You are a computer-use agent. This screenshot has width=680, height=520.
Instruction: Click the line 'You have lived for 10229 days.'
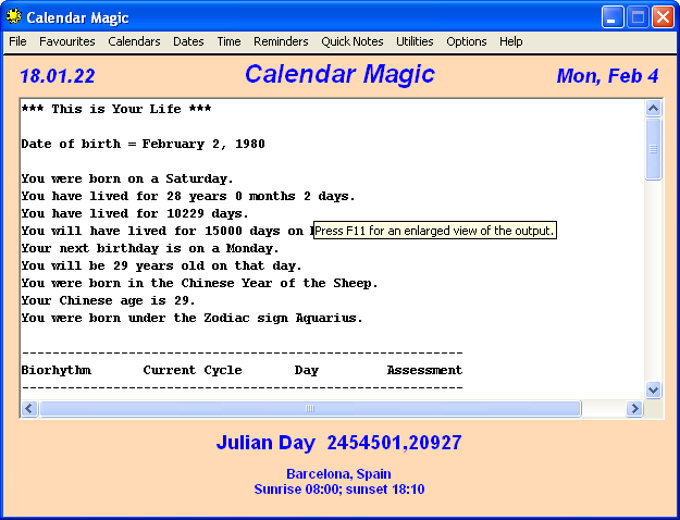pyautogui.click(x=135, y=213)
